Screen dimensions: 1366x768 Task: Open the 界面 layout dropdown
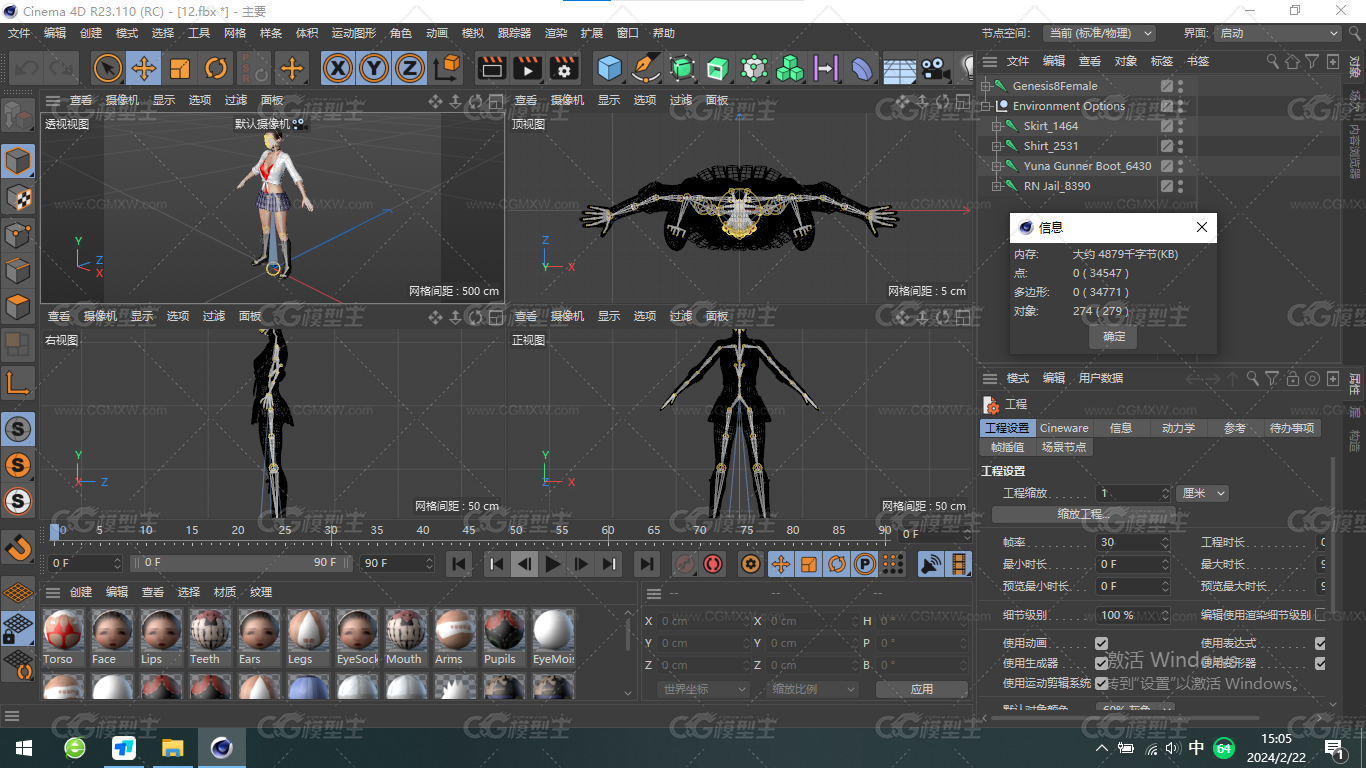pyautogui.click(x=1278, y=33)
